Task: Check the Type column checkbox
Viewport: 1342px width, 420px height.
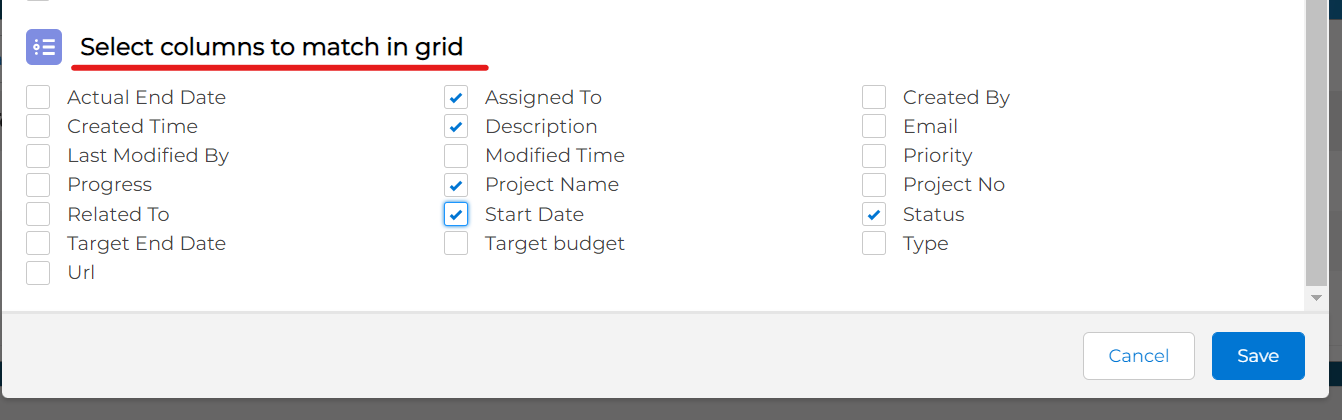Action: click(874, 243)
